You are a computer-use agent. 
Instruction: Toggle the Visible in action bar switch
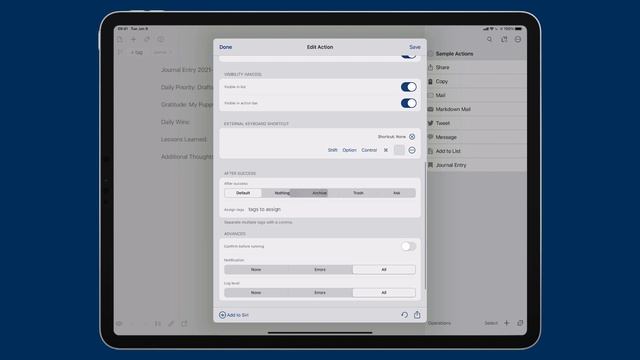[409, 103]
